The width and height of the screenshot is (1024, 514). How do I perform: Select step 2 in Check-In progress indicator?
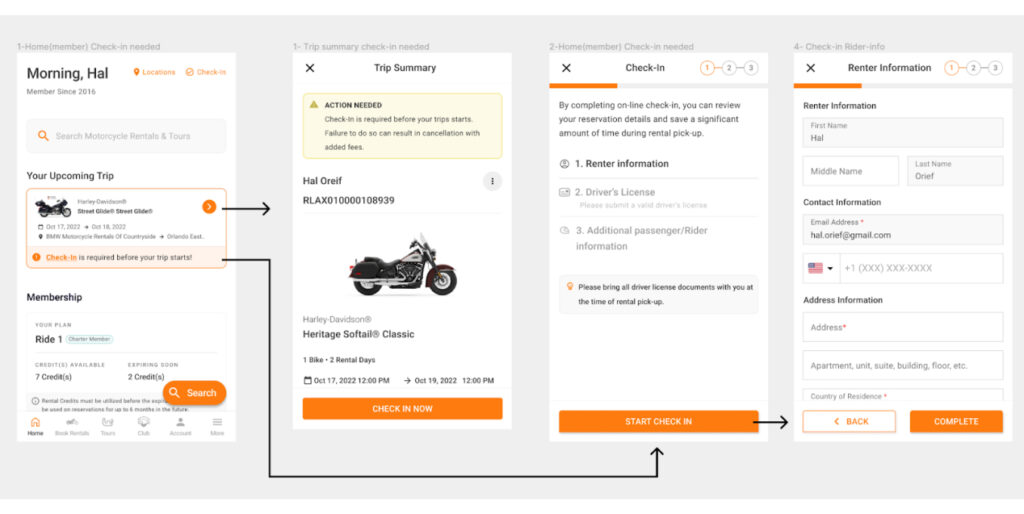tap(729, 68)
